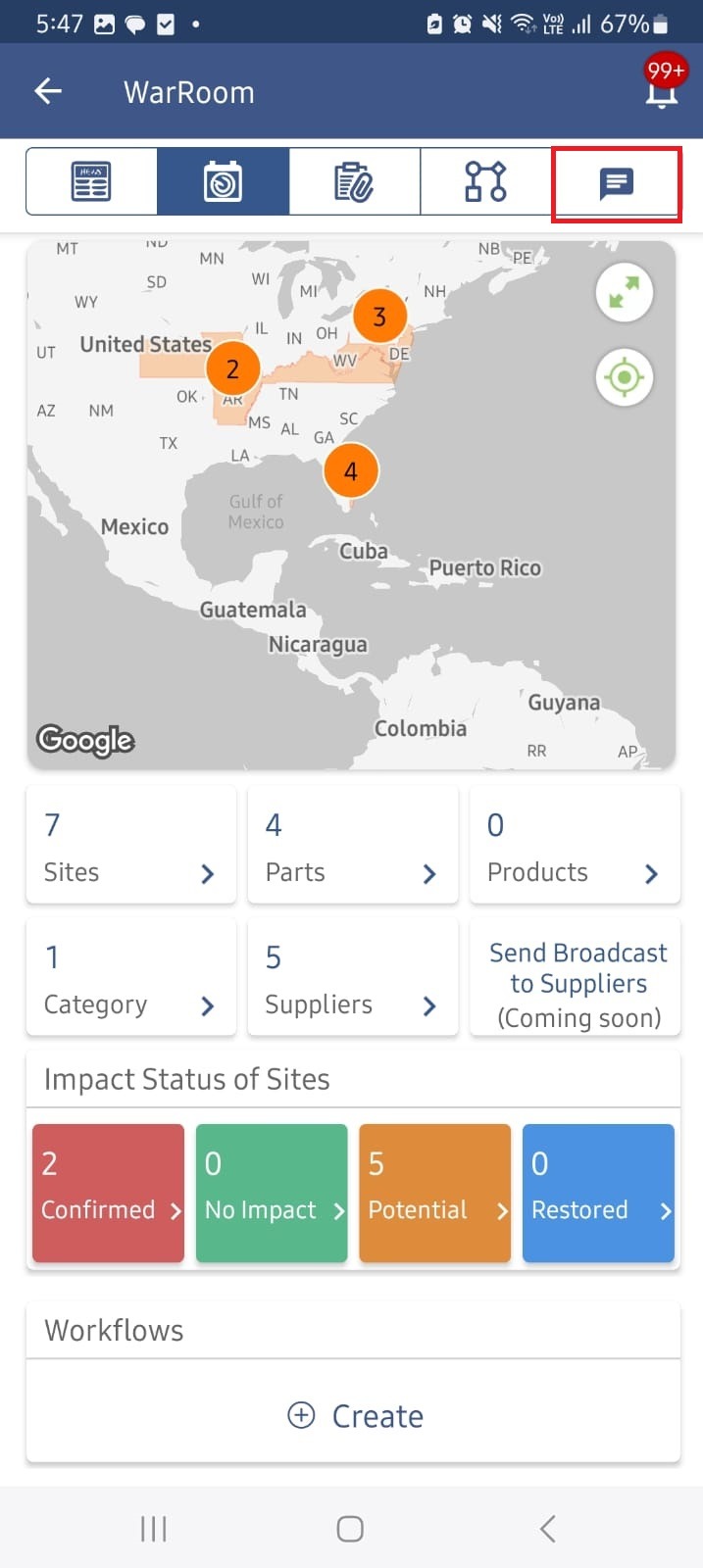The image size is (703, 1568).
Task: Expand map to fullscreen
Action: (625, 292)
